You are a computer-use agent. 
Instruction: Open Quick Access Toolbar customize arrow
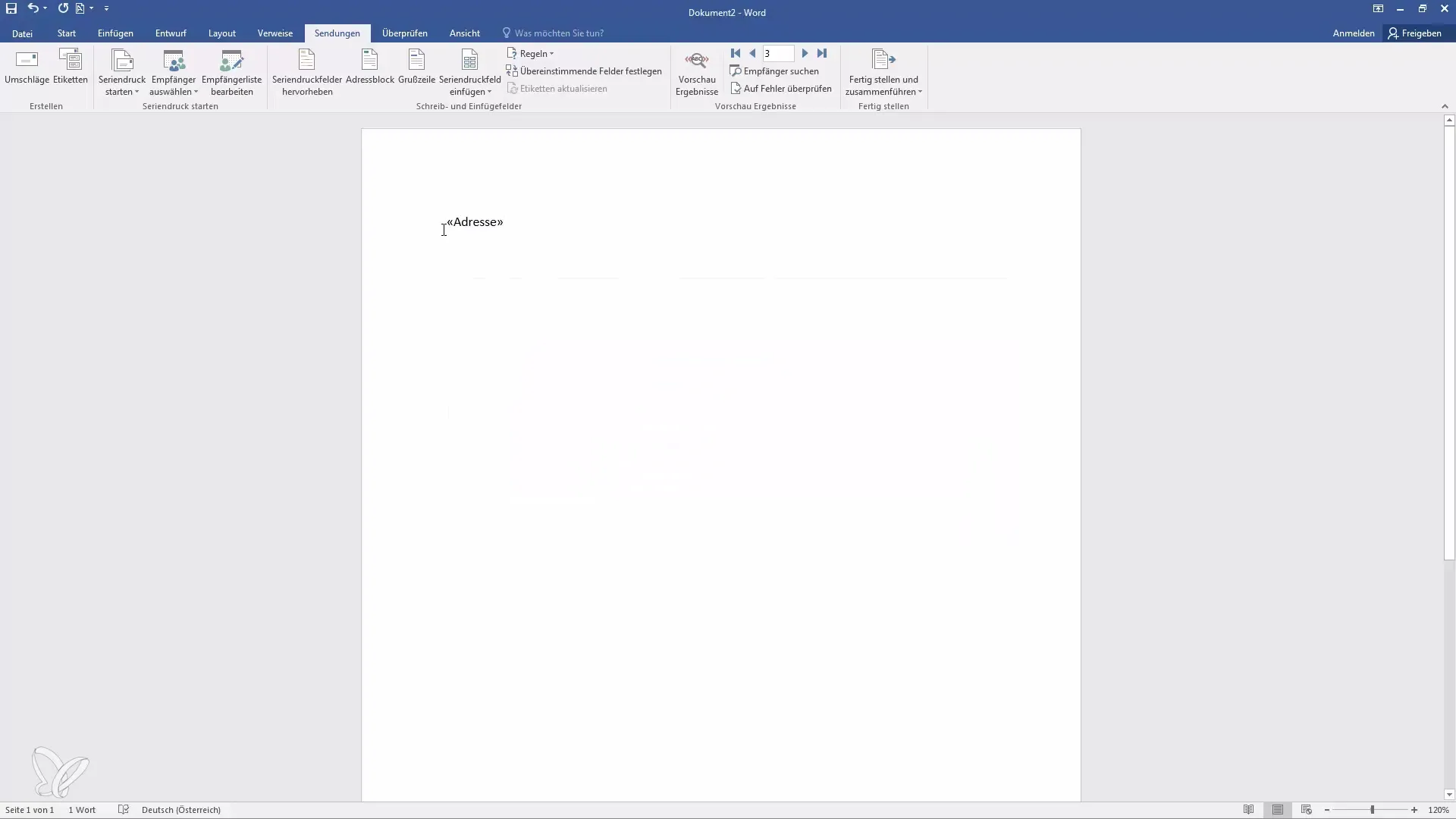(x=106, y=8)
